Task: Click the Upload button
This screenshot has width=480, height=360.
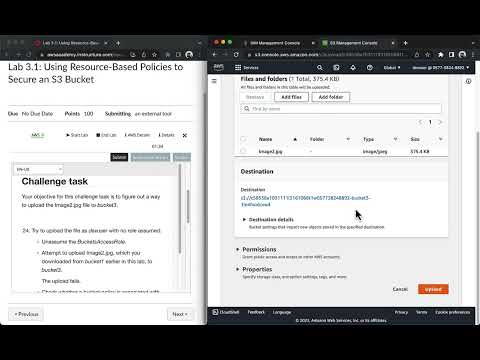Action: click(433, 289)
